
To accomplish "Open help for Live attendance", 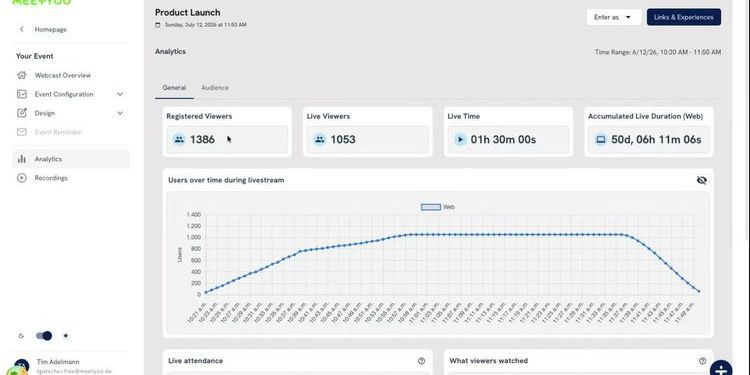I will (x=421, y=361).
